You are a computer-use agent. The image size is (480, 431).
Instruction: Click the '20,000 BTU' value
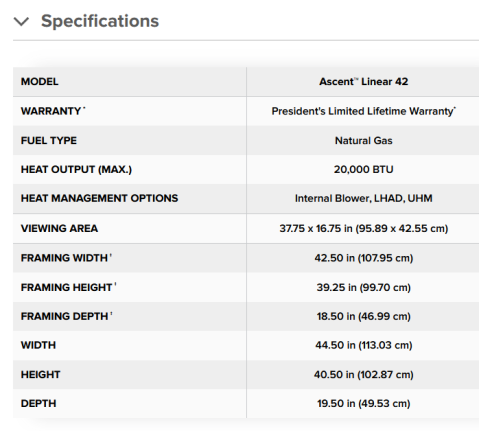tap(363, 169)
